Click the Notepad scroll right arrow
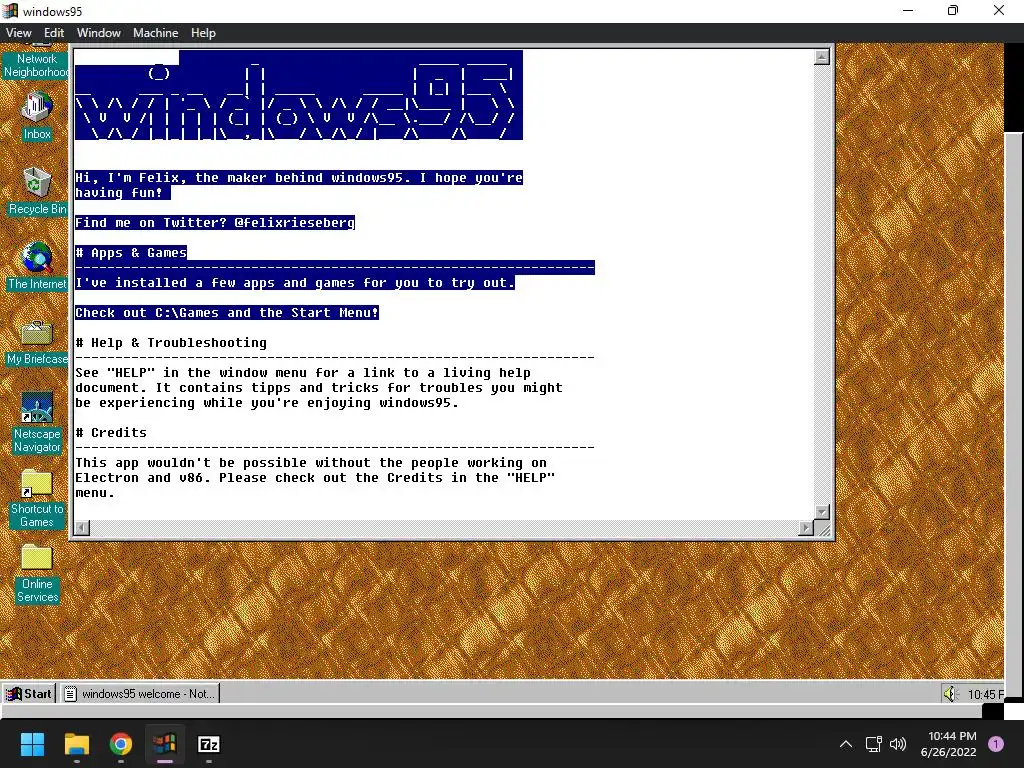 pos(806,528)
